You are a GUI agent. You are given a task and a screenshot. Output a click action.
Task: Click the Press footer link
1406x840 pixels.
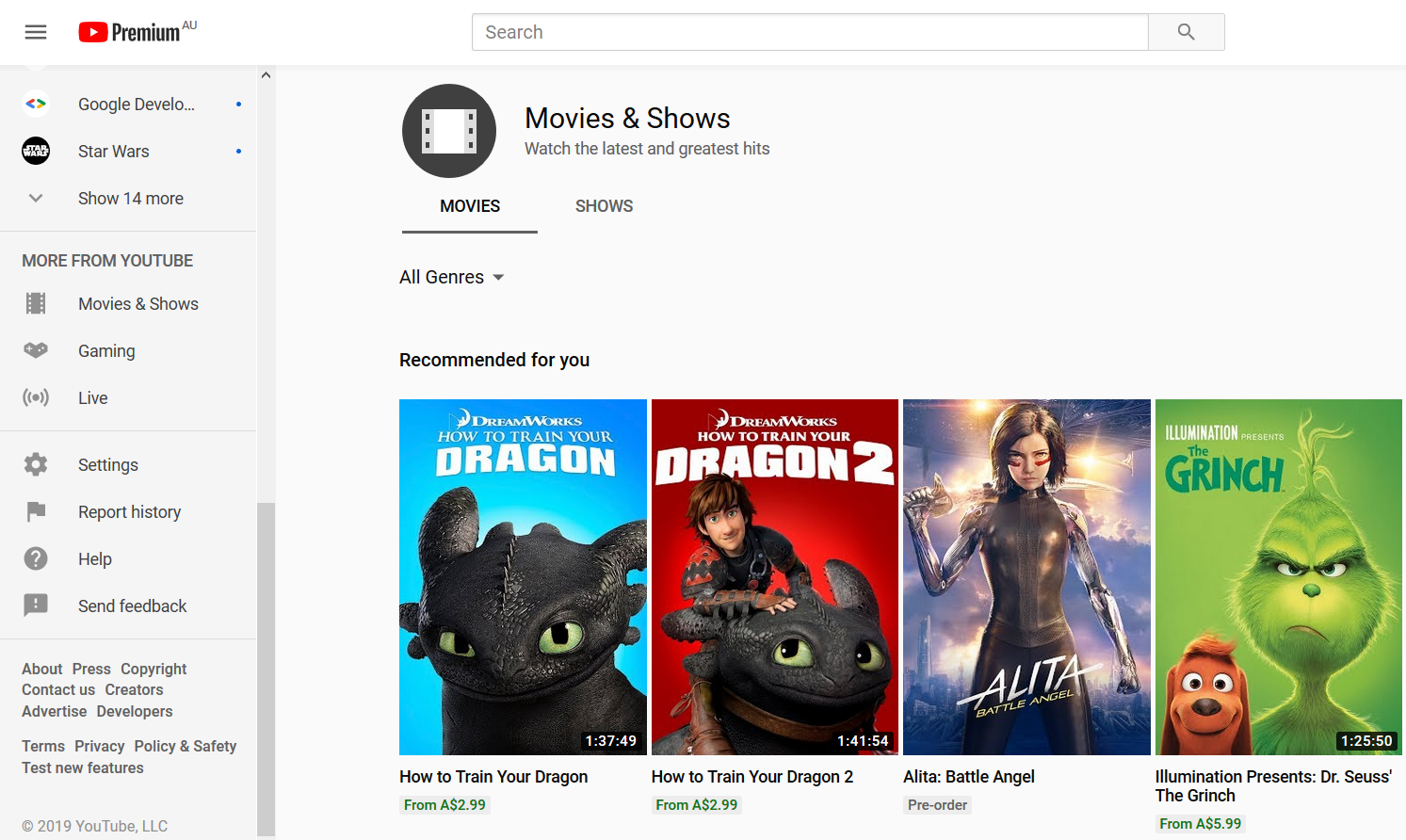click(91, 669)
